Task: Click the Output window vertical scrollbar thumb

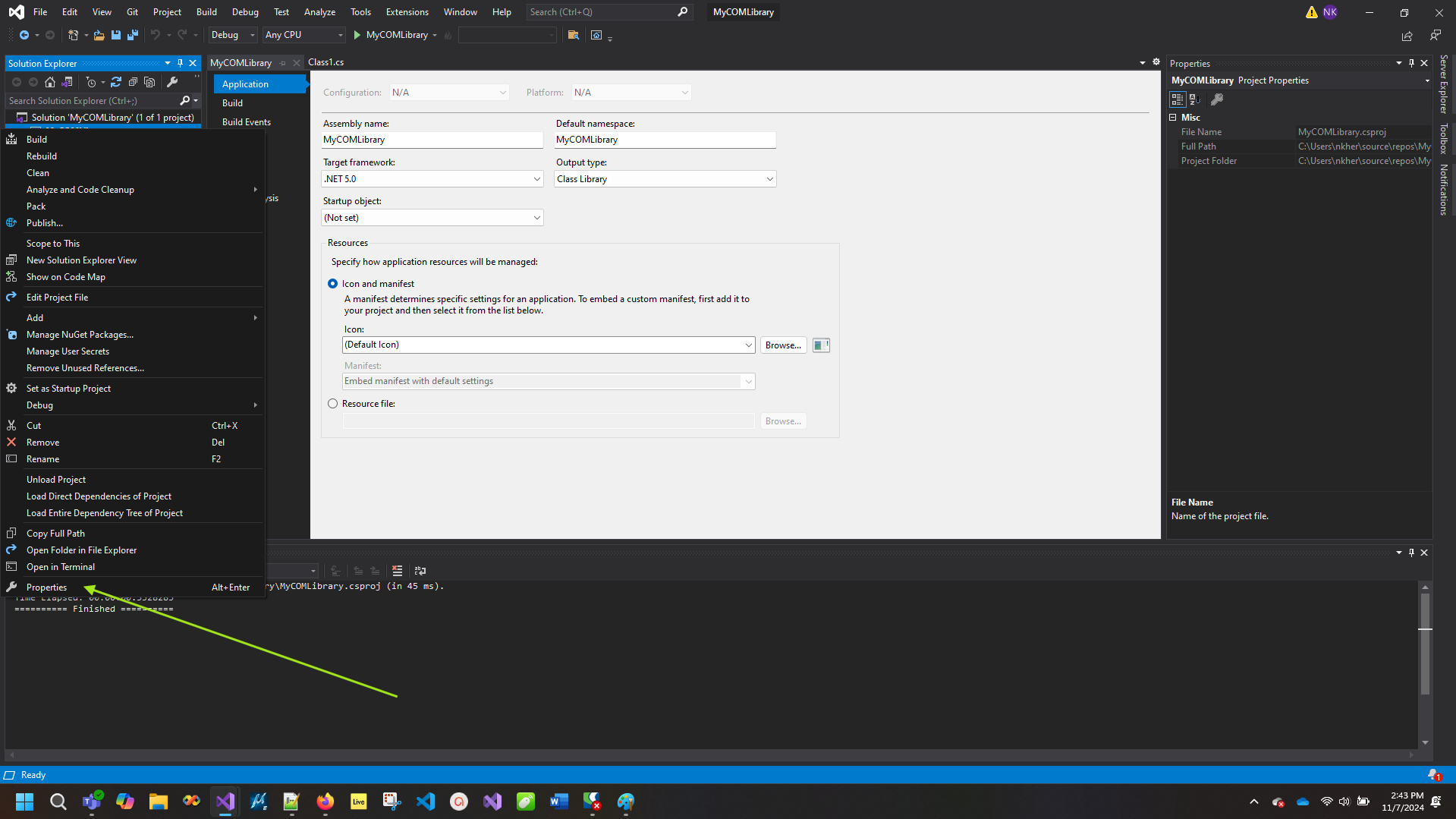Action: (x=1425, y=644)
